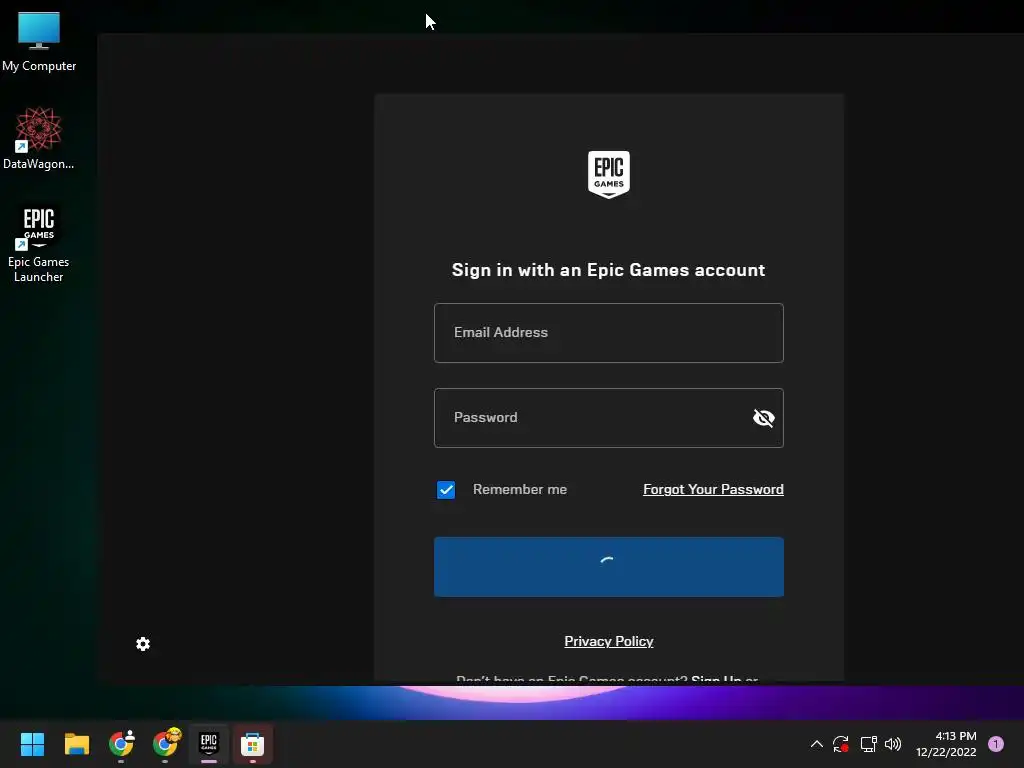The image size is (1024, 768).
Task: Open the taskbar clock and date
Action: (x=946, y=744)
